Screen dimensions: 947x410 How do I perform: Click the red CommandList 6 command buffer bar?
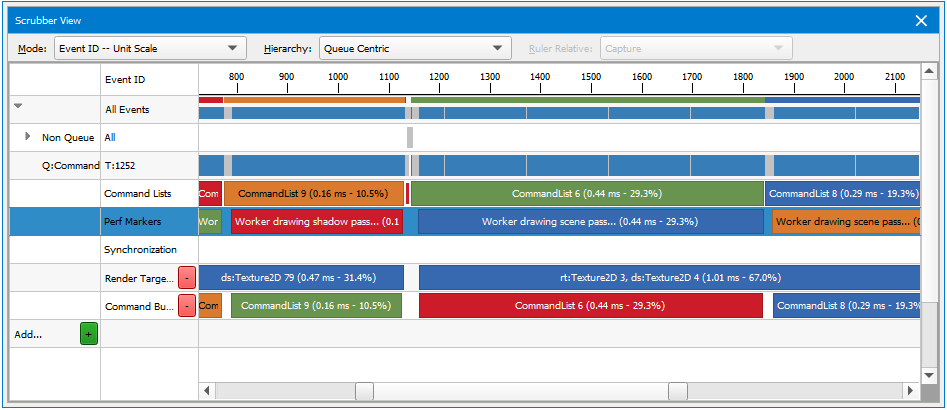pos(589,306)
